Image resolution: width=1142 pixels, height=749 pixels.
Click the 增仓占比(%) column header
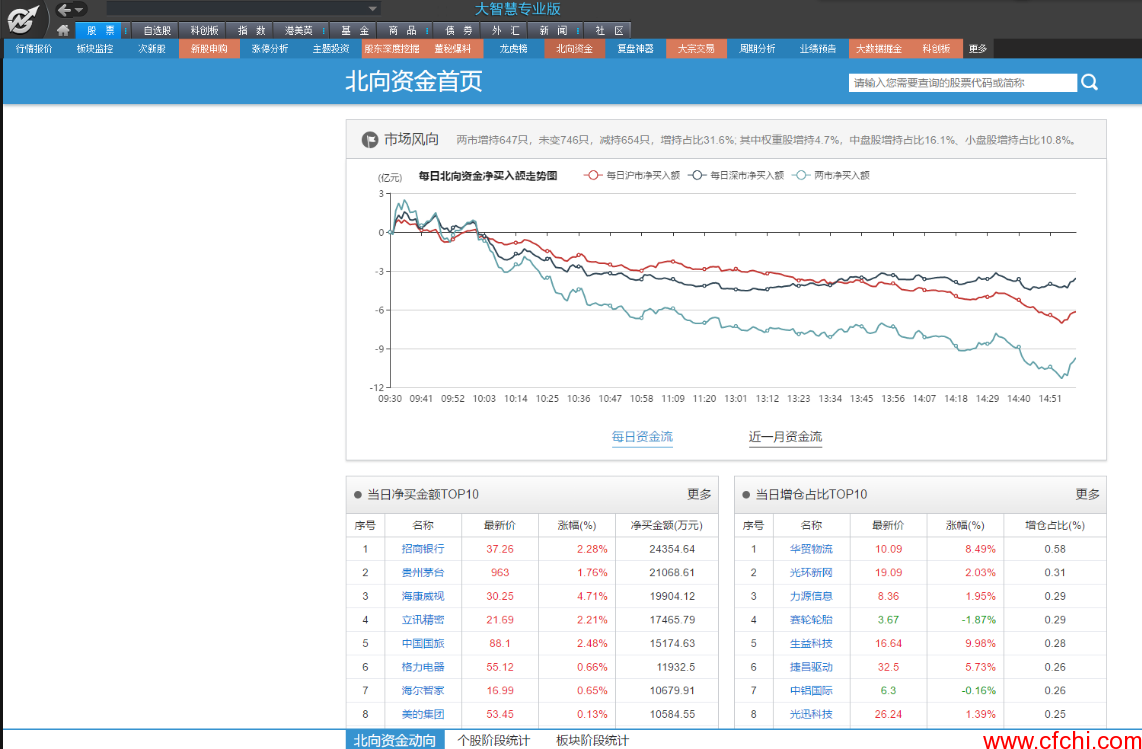[x=1054, y=525]
